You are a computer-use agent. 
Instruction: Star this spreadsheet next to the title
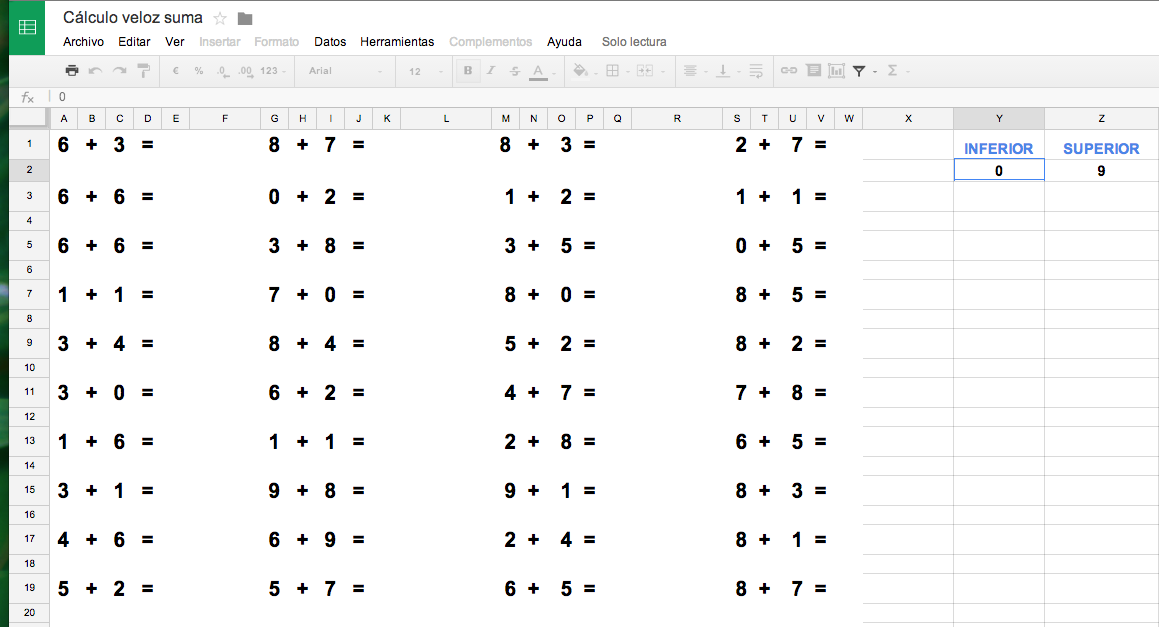coord(220,18)
